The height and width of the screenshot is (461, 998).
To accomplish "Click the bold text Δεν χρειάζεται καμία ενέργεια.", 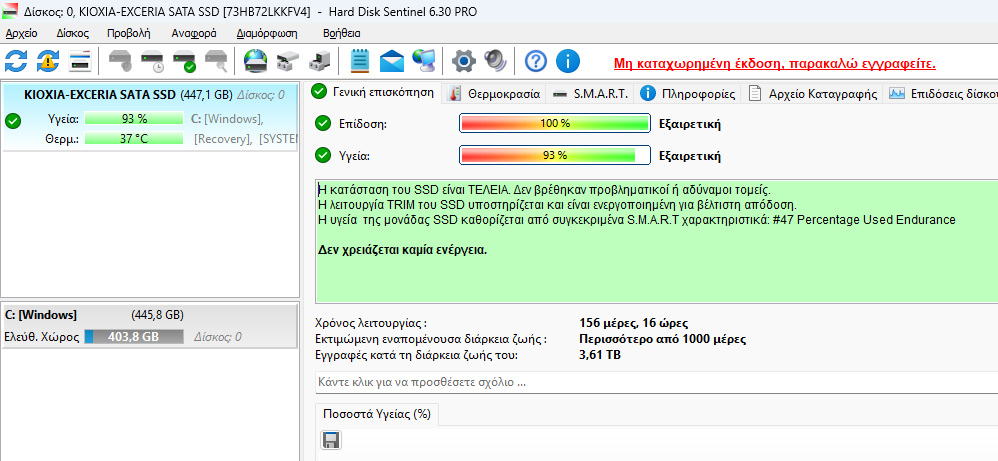I will coord(402,250).
